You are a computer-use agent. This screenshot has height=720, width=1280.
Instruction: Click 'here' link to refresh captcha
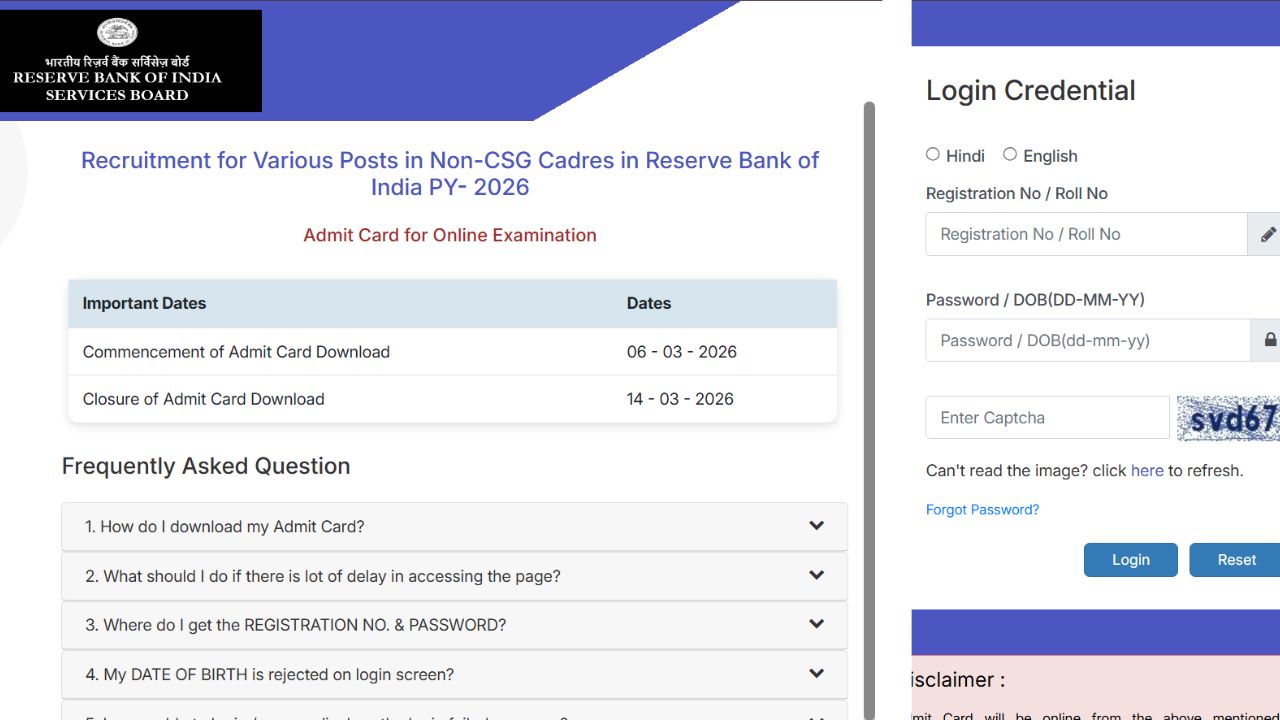coord(1147,470)
